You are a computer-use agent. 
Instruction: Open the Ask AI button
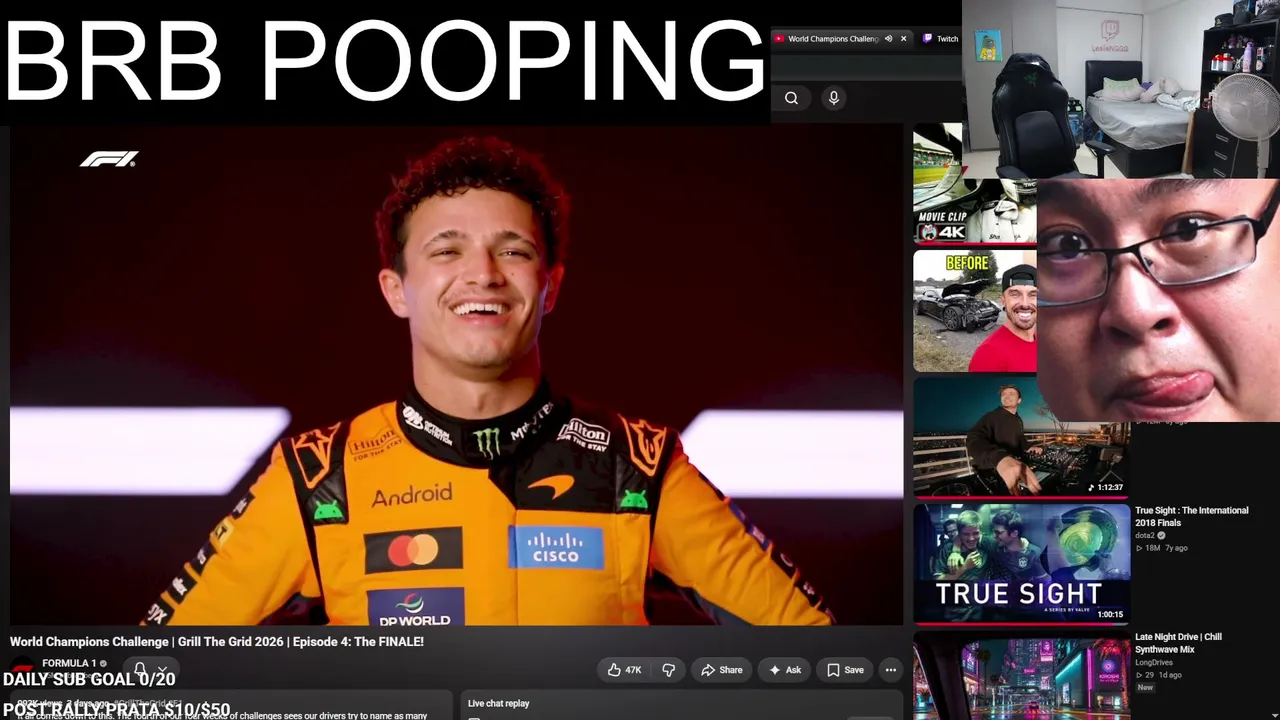point(785,670)
